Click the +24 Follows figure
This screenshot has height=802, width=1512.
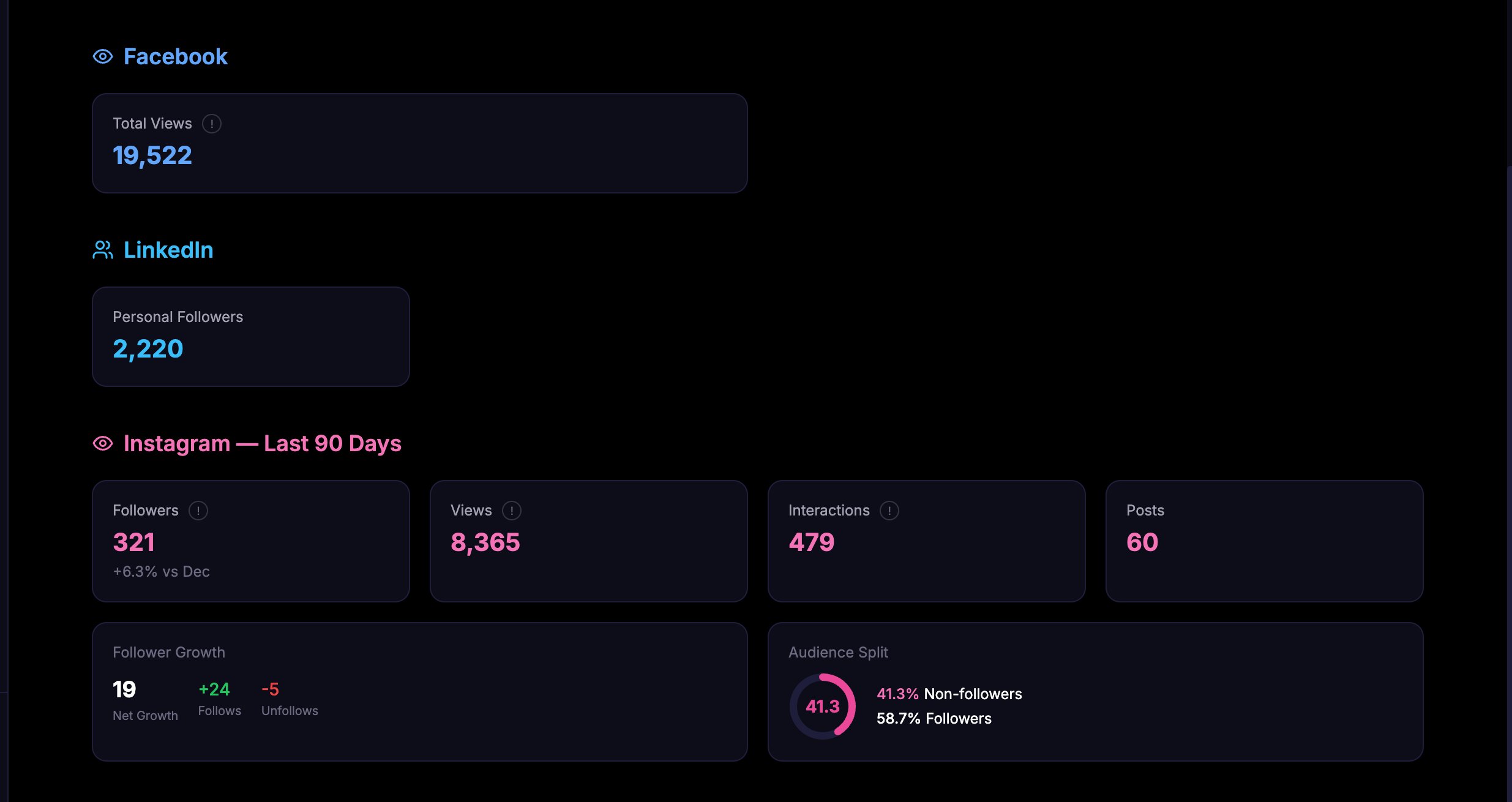214,689
